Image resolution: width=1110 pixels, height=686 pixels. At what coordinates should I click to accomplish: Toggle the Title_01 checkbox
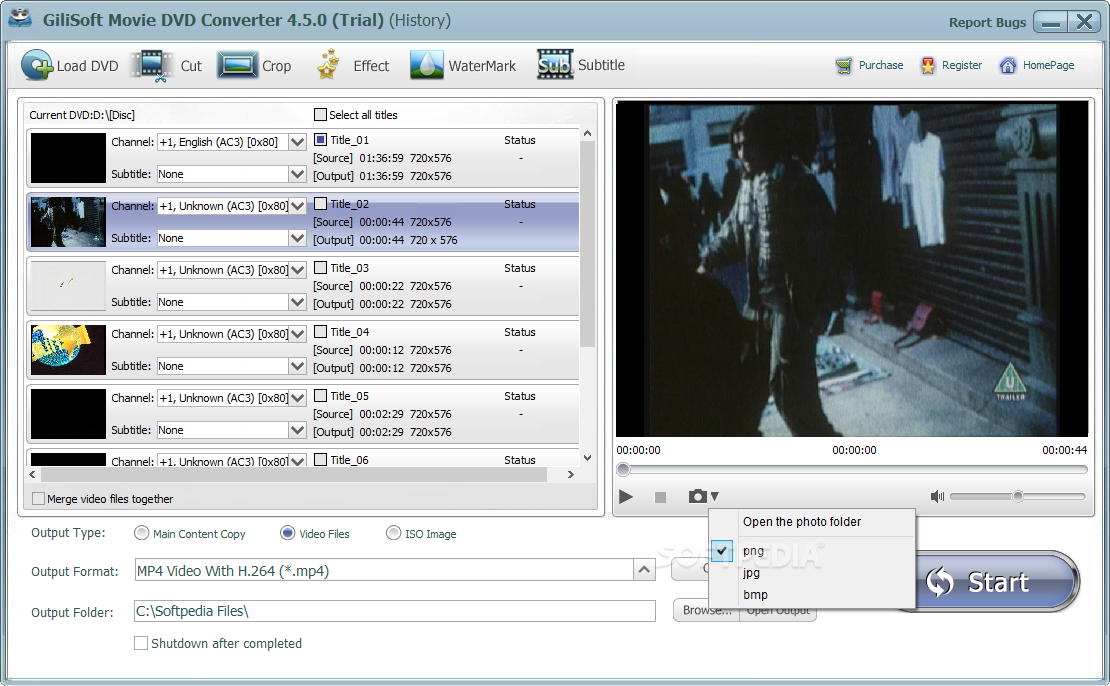click(320, 139)
